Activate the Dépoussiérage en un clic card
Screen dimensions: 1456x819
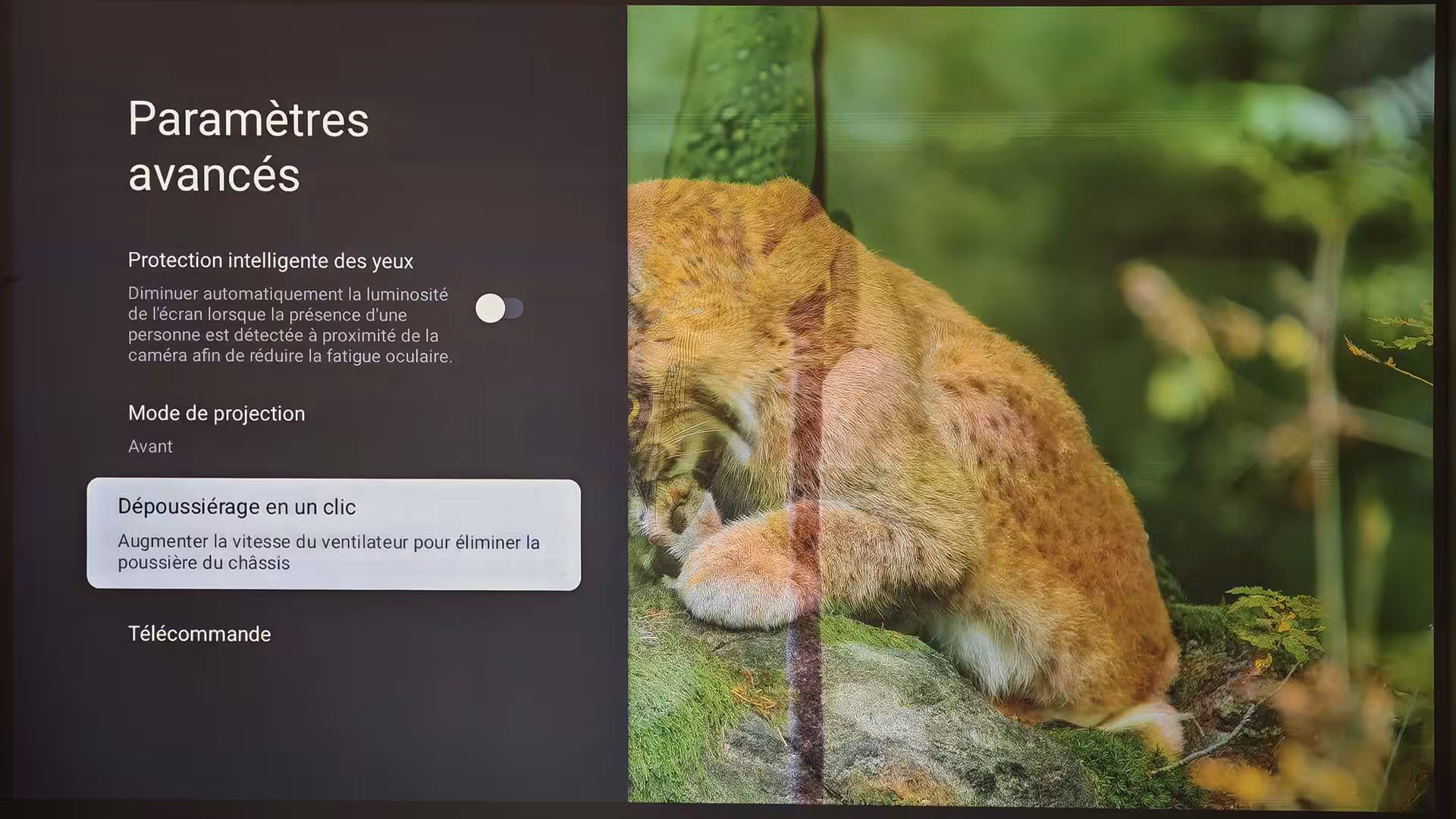pos(334,535)
